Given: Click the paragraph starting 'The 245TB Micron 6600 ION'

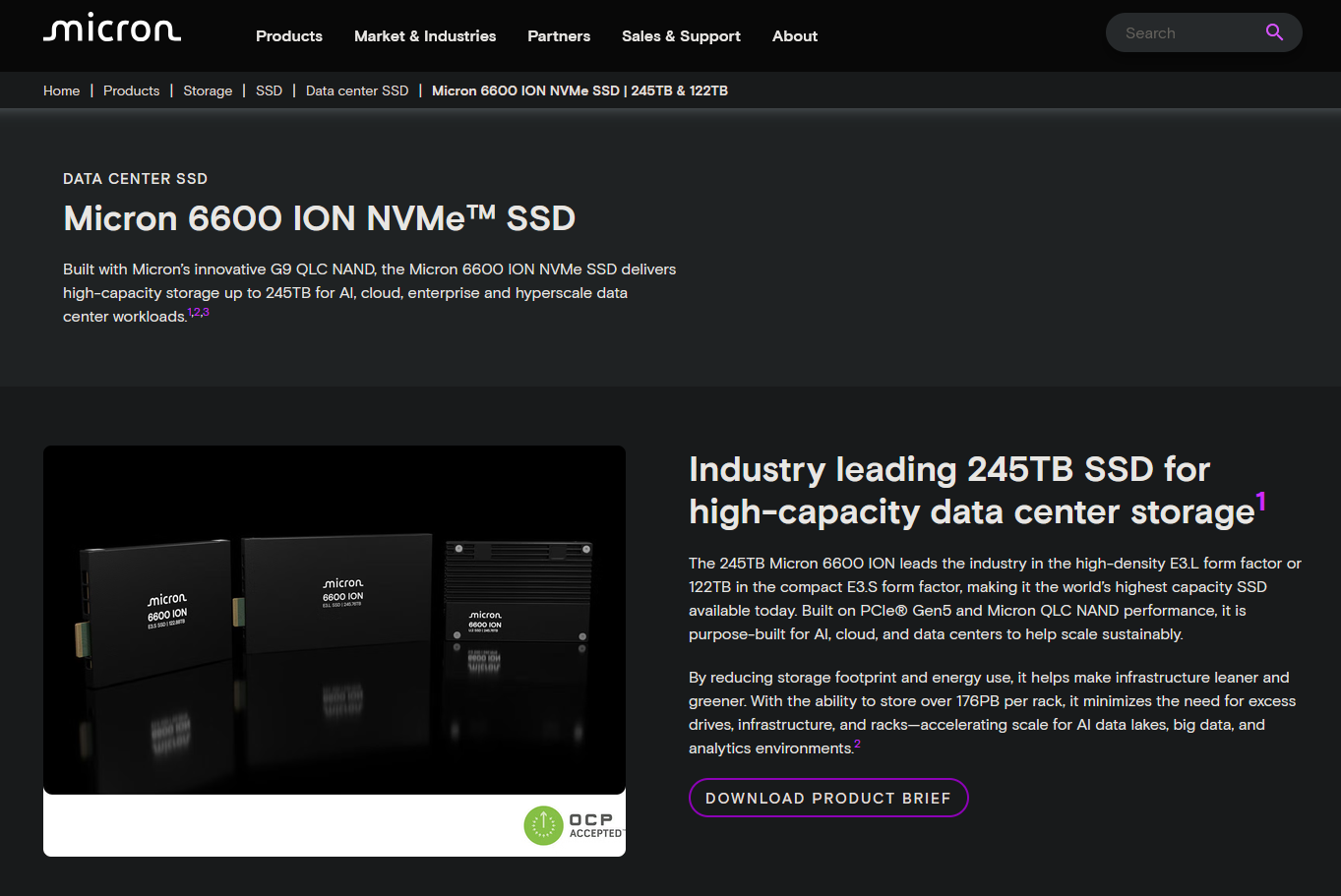Looking at the screenshot, I should coord(995,599).
